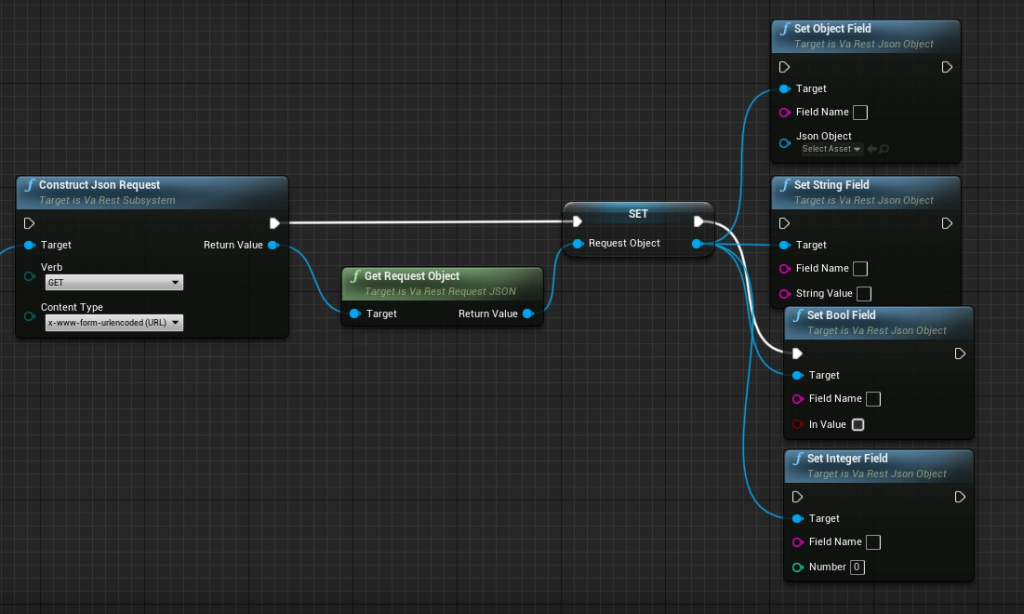1024x614 pixels.
Task: Select the Set Object Field node title
Action: (832, 29)
